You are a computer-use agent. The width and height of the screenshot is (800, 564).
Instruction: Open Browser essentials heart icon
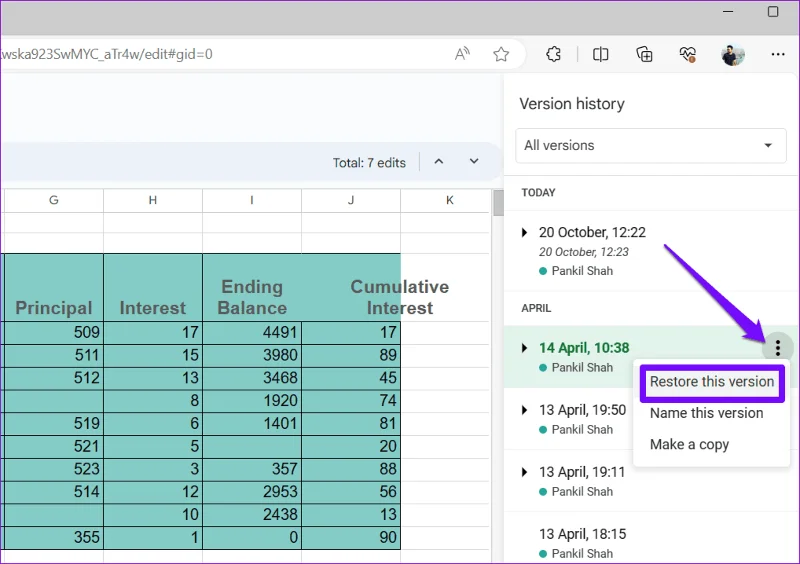click(x=688, y=54)
